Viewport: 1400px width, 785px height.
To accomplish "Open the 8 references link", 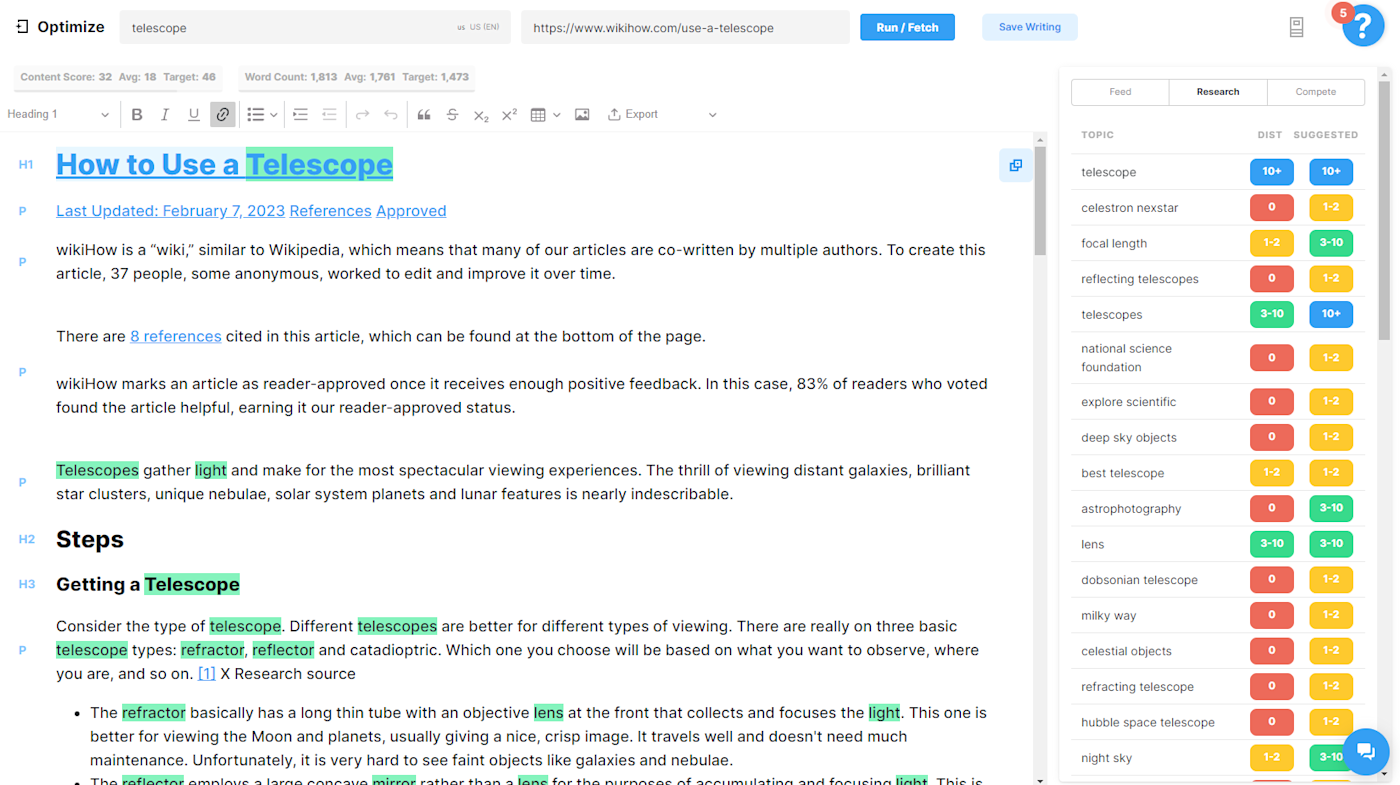I will click(x=176, y=336).
